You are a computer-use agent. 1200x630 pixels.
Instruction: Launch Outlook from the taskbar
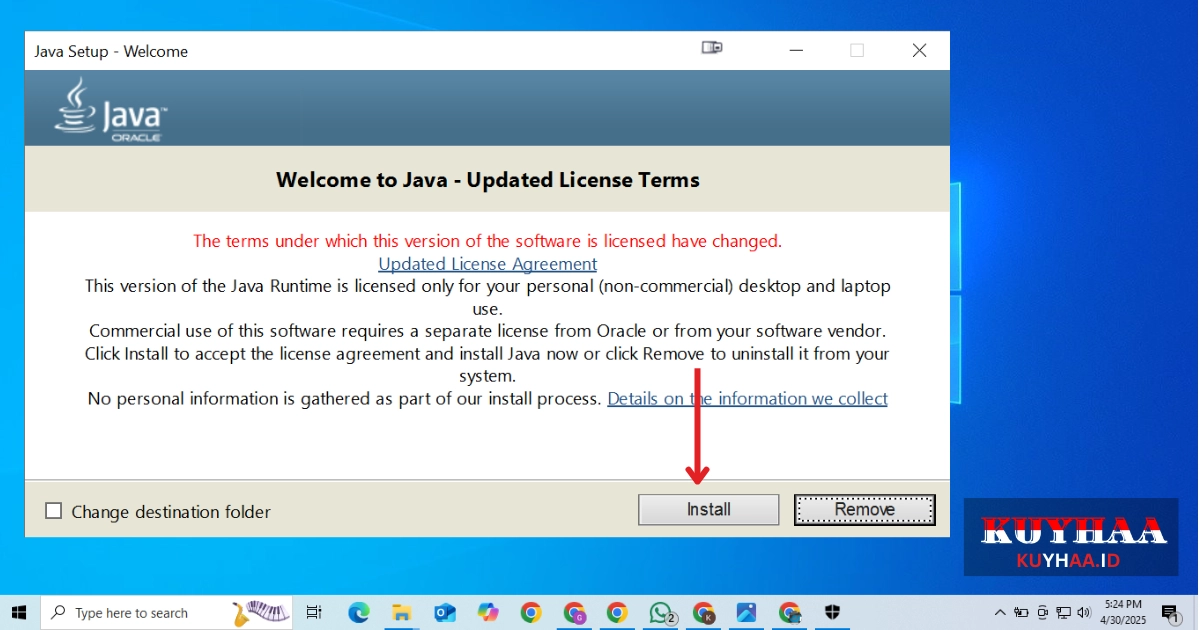[x=444, y=612]
